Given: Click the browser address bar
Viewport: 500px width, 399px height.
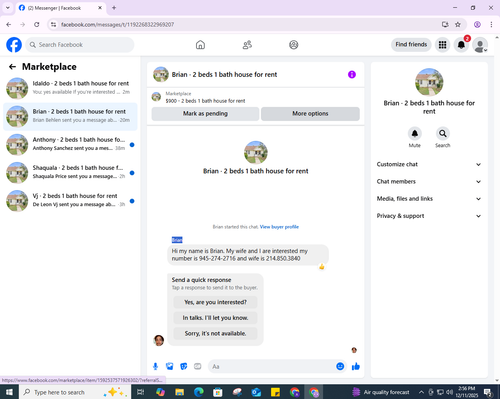Looking at the screenshot, I should pos(247,24).
